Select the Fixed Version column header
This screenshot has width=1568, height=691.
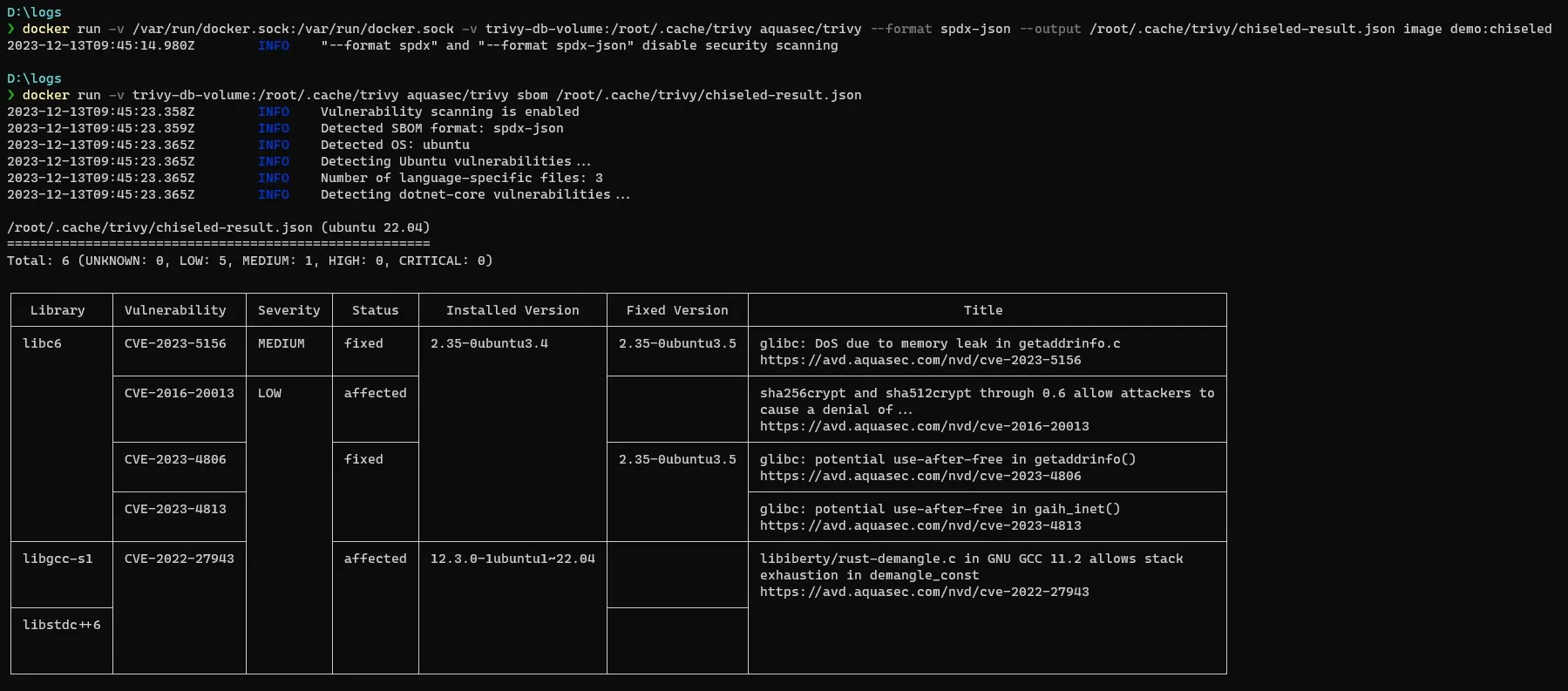[x=677, y=310]
